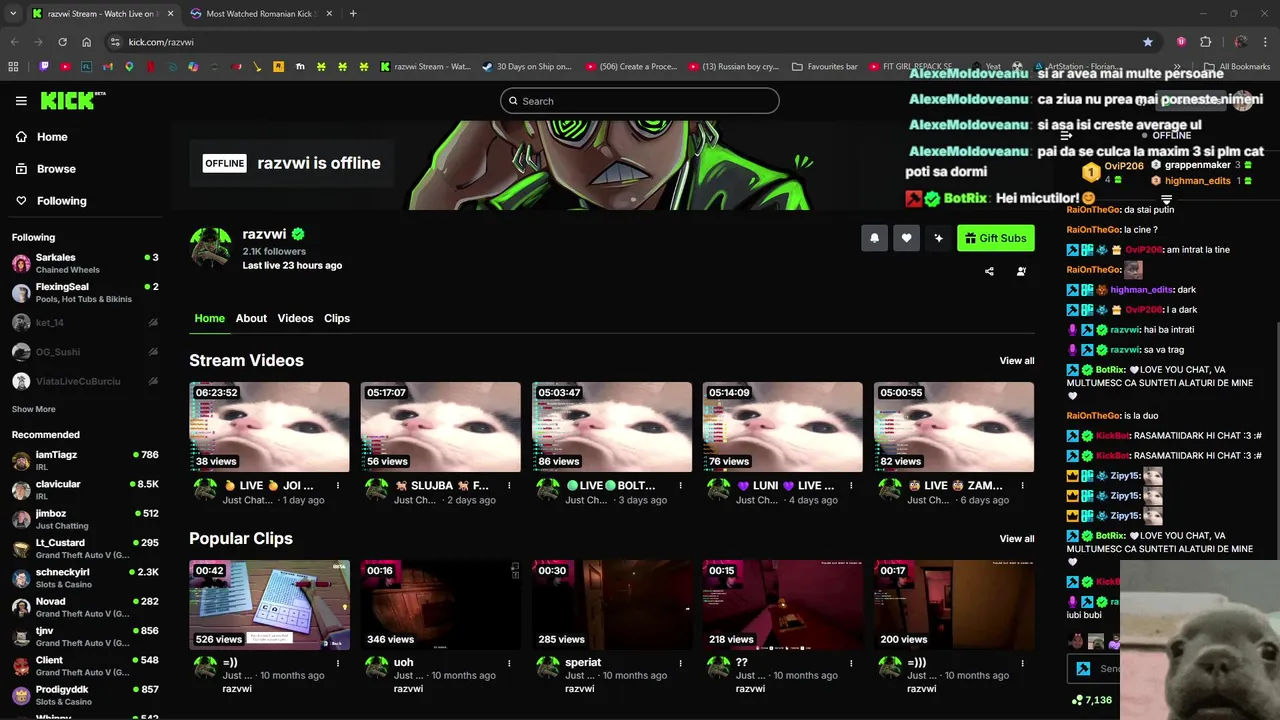Open 30 Days on Ship bookmark
The width and height of the screenshot is (1280, 720).
(x=527, y=67)
